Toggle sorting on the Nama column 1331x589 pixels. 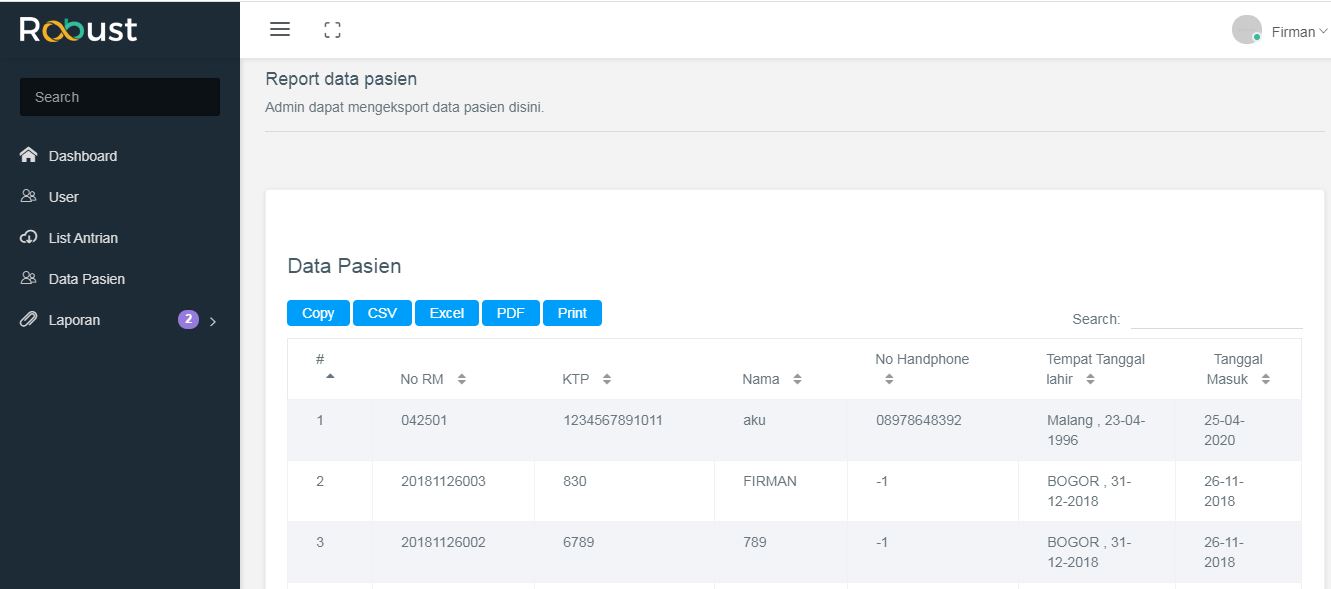tap(796, 379)
